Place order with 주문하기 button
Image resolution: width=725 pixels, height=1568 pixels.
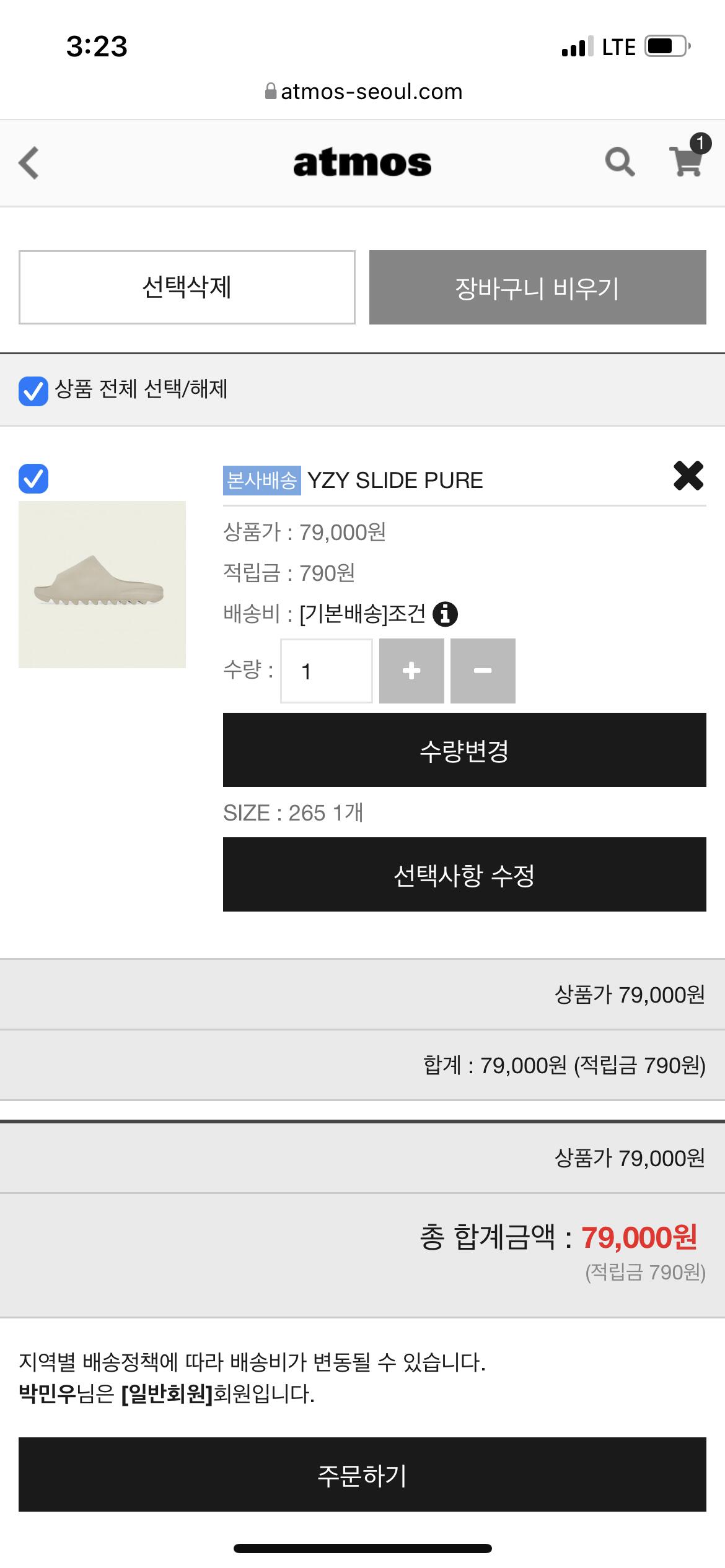click(x=362, y=1475)
